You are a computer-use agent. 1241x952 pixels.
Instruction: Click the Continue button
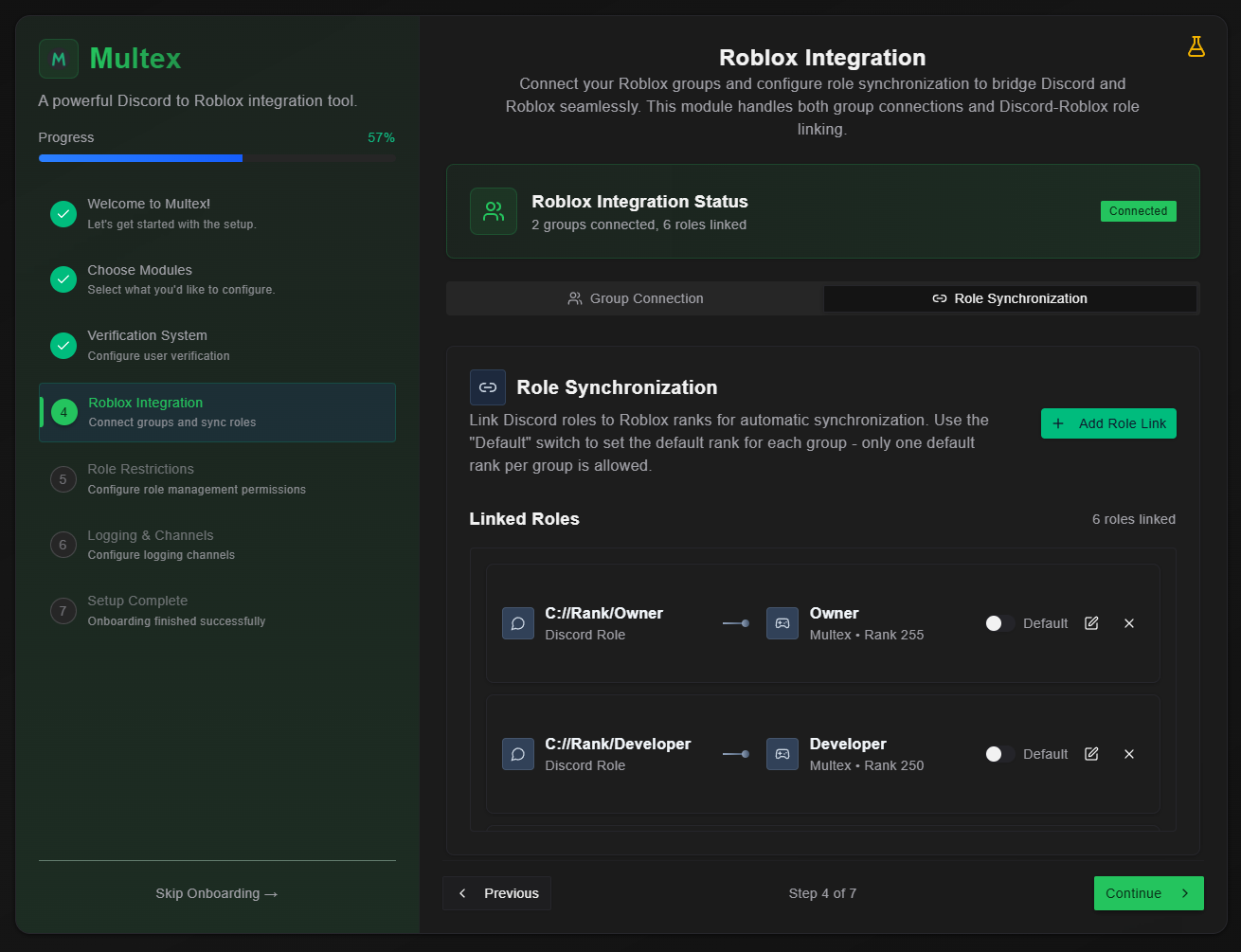[1148, 893]
